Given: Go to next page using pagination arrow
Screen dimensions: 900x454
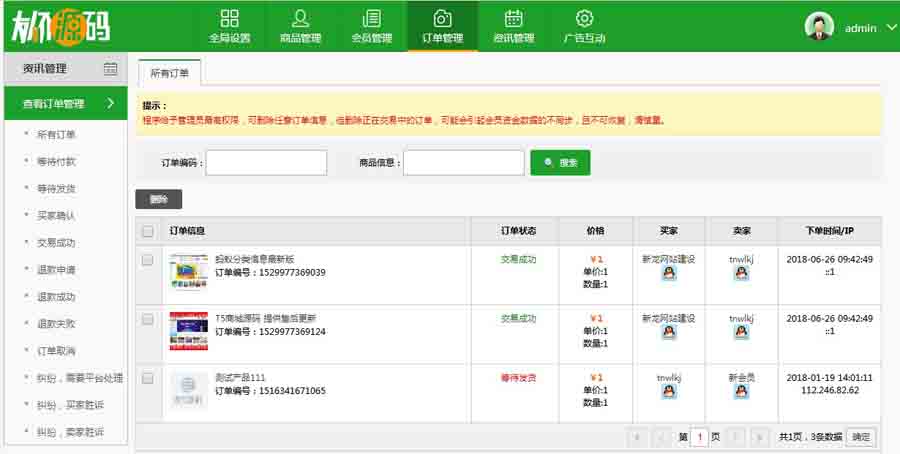Looking at the screenshot, I should click(735, 437).
